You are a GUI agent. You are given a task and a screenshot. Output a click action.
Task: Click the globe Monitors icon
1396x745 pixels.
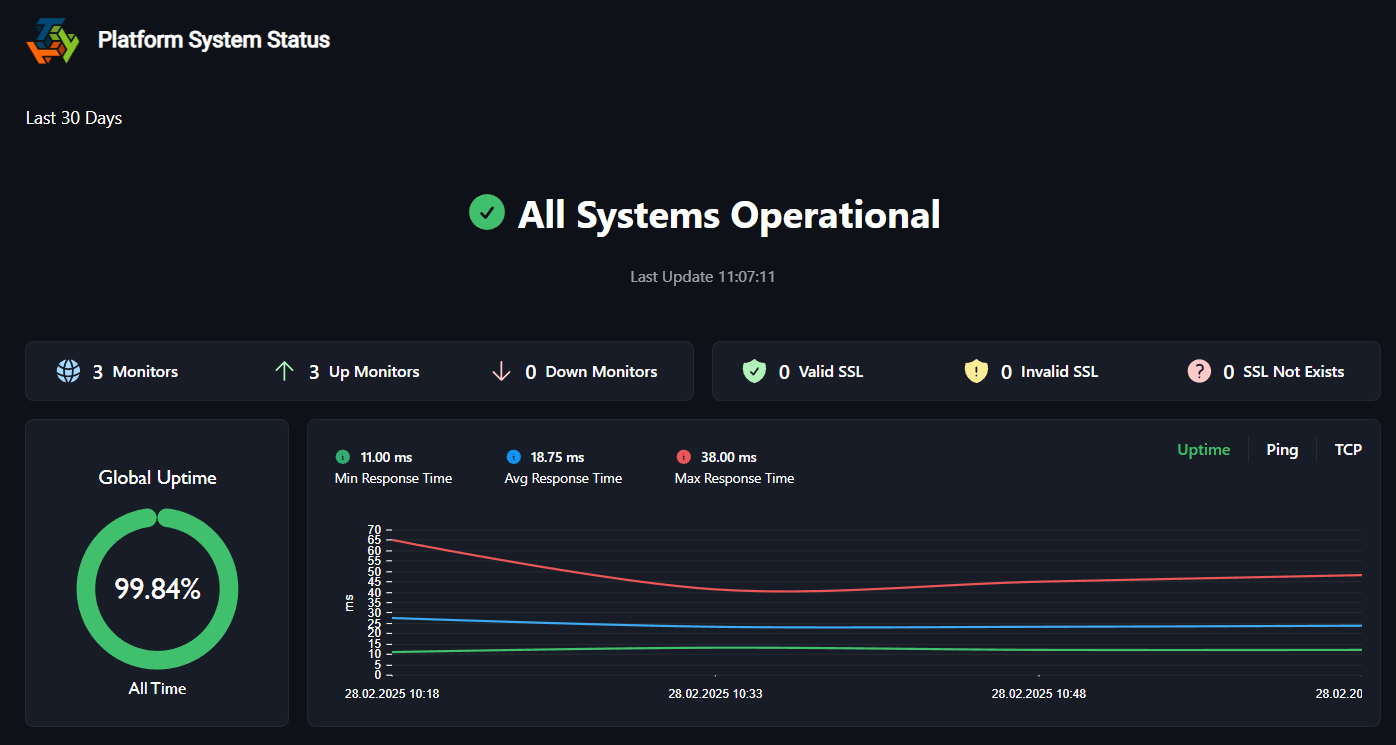click(x=68, y=372)
